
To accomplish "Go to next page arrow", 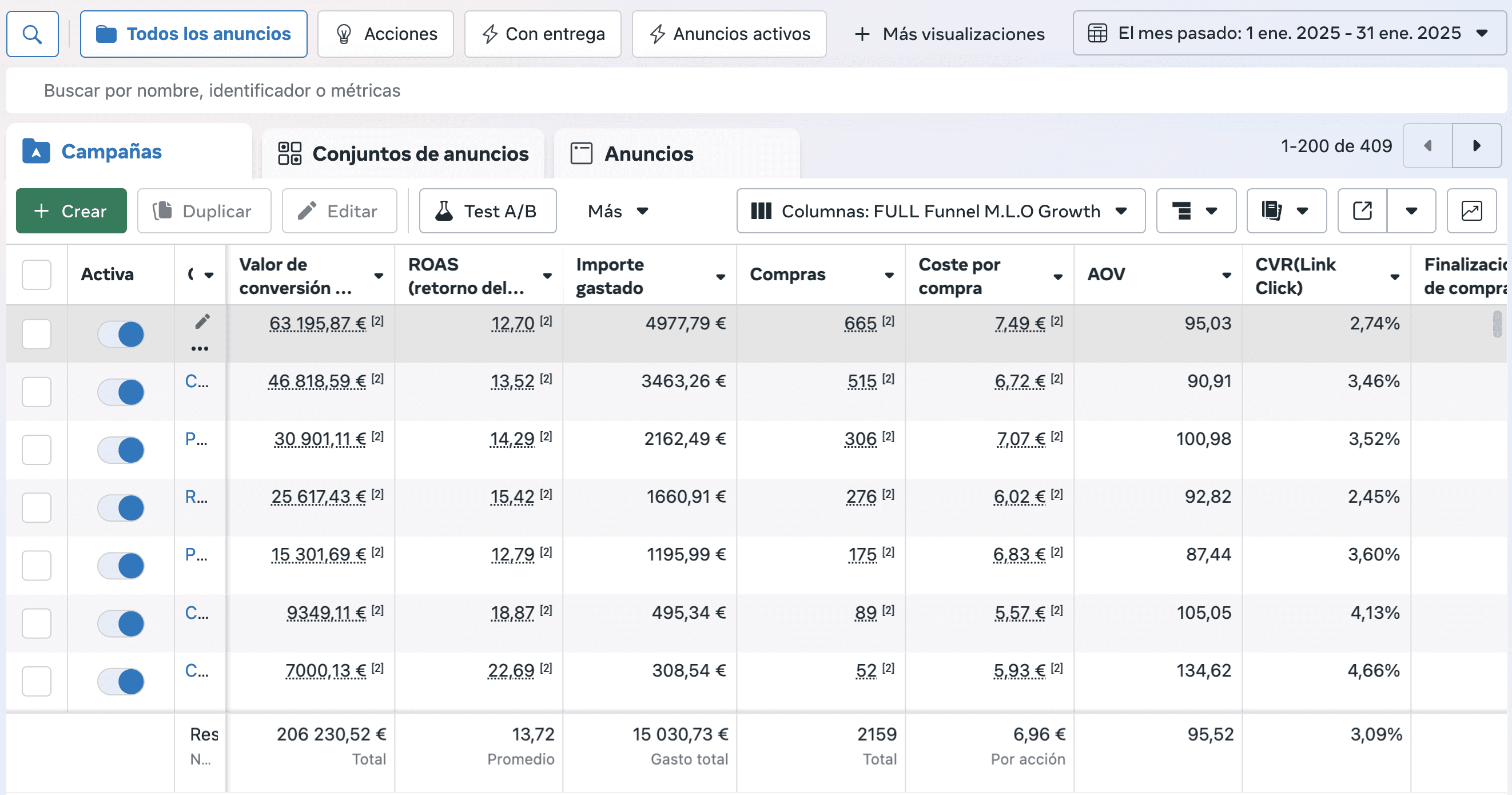I will pyautogui.click(x=1477, y=146).
